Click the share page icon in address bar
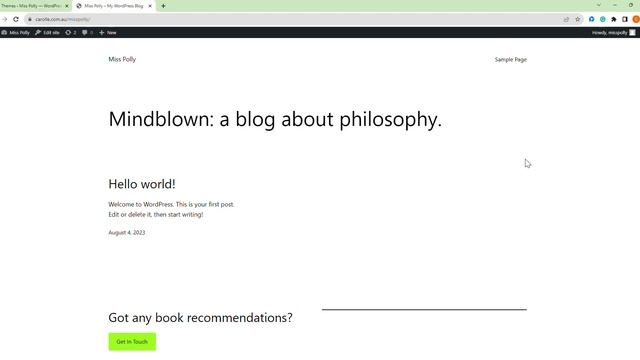640x360 pixels. (566, 19)
